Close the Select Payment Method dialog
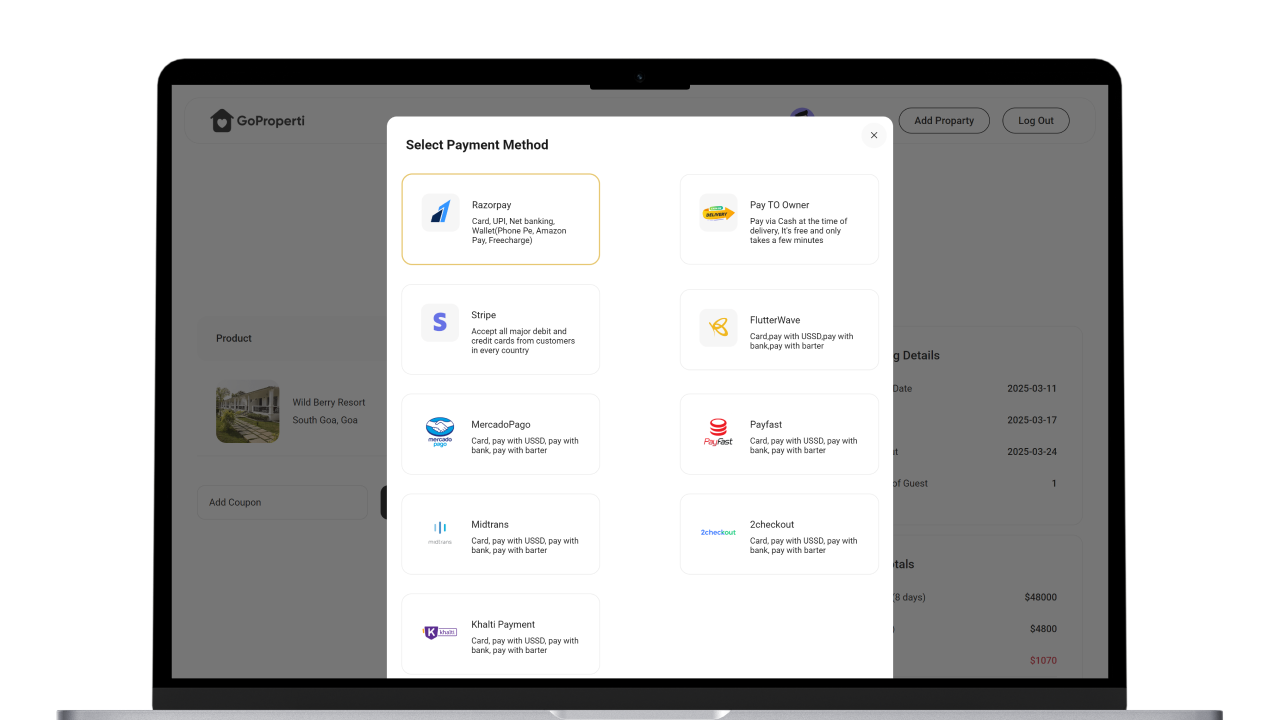Image resolution: width=1280 pixels, height=720 pixels. 874,135
